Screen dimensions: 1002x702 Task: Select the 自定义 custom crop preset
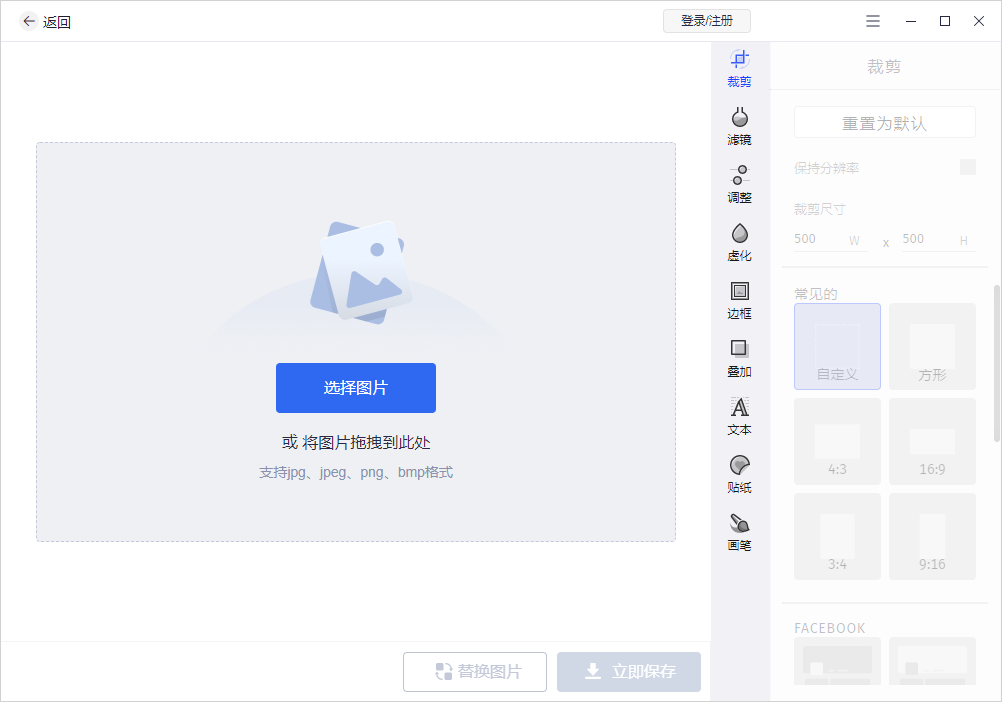coord(837,346)
